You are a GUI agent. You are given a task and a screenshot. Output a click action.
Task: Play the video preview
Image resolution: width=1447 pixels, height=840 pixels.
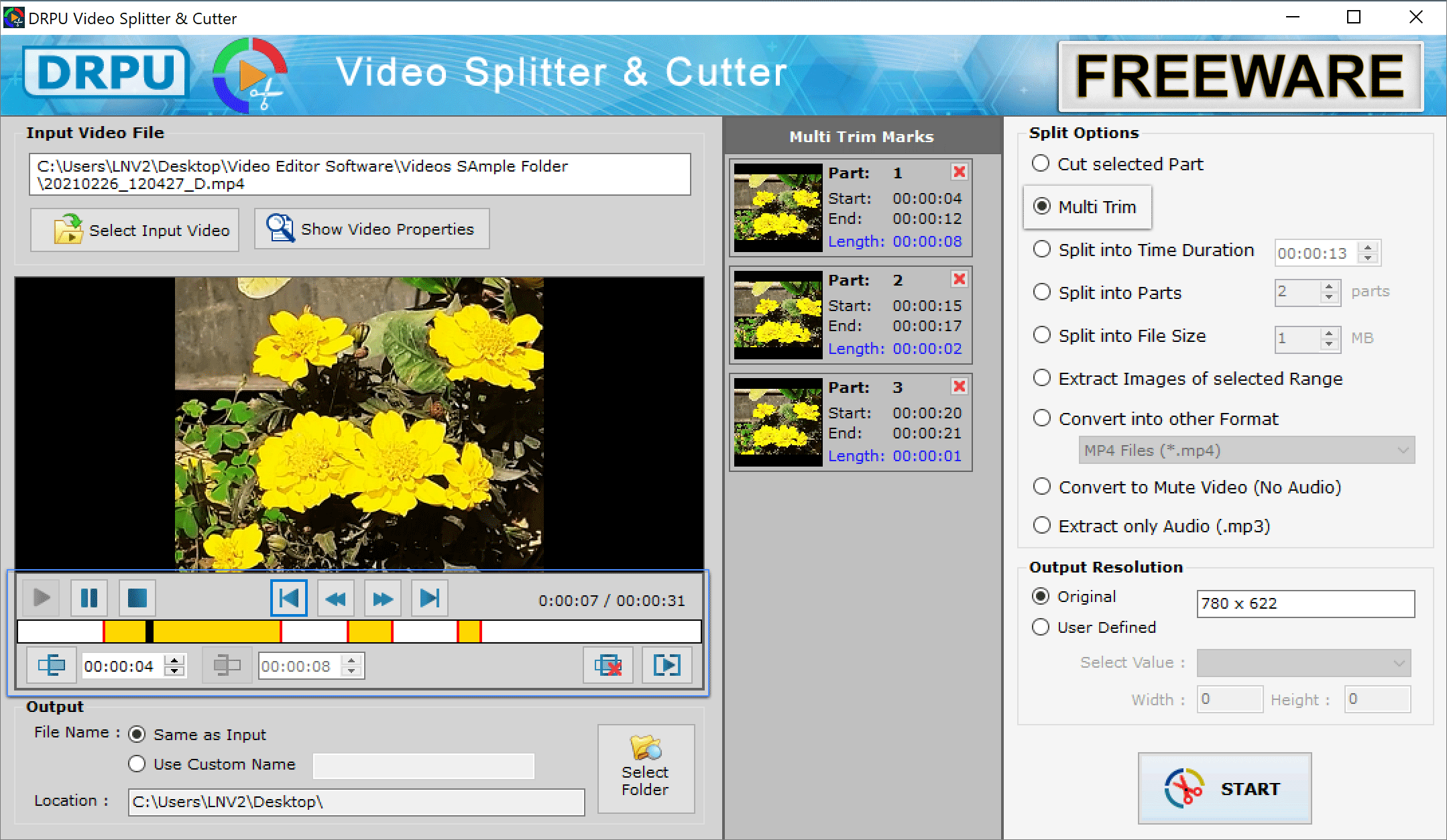click(40, 598)
